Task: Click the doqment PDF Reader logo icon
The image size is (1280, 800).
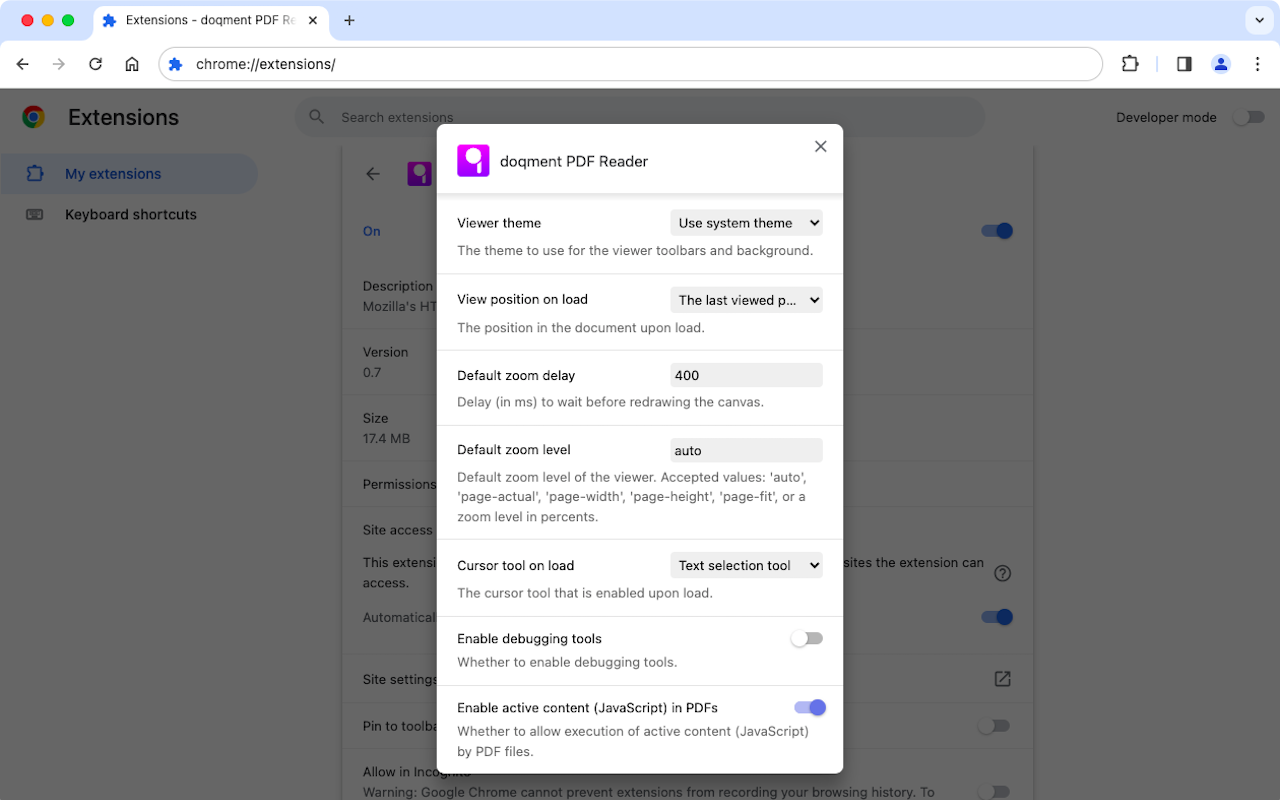Action: [x=473, y=161]
